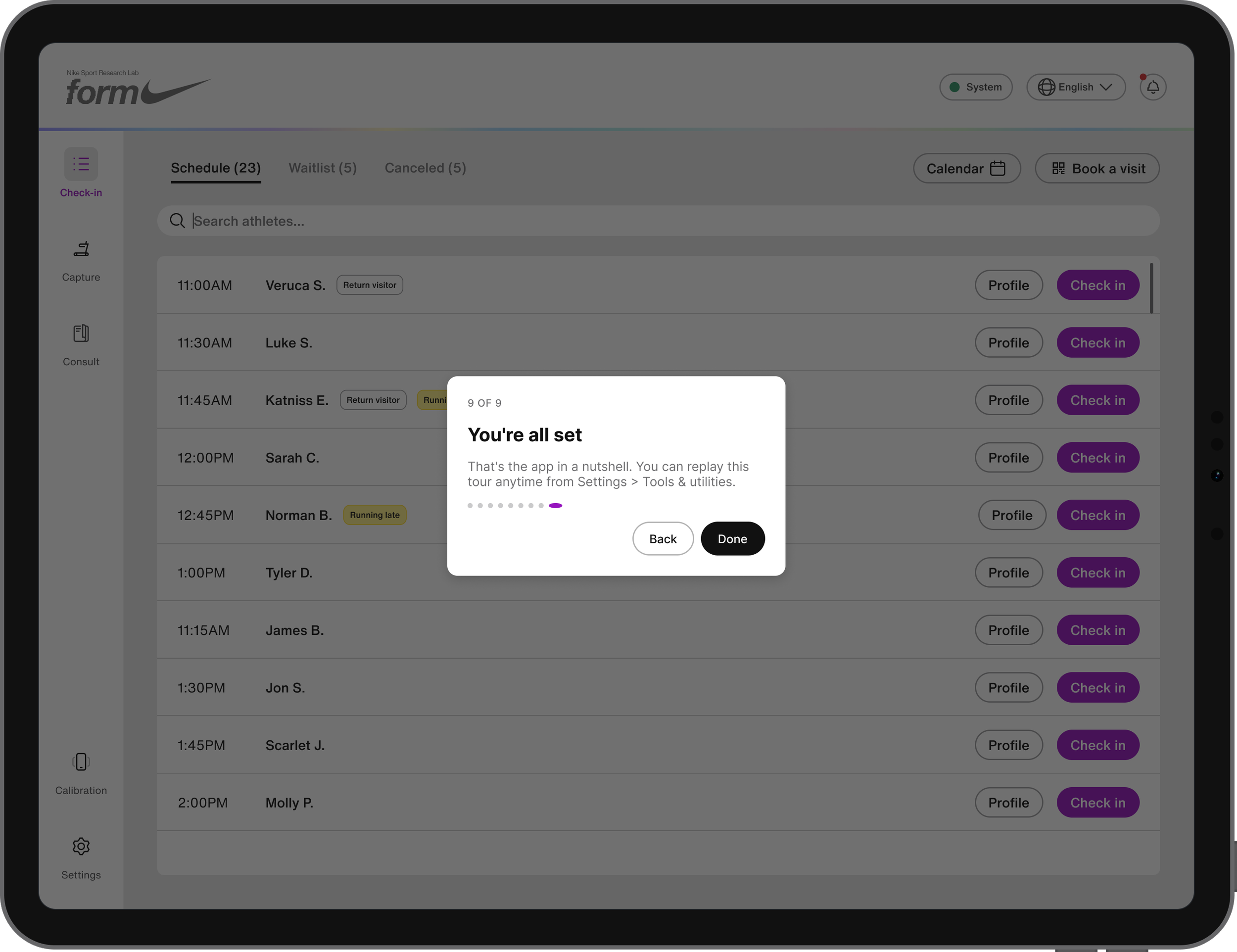Select the name Molly P.
The height and width of the screenshot is (952, 1237).
click(289, 803)
